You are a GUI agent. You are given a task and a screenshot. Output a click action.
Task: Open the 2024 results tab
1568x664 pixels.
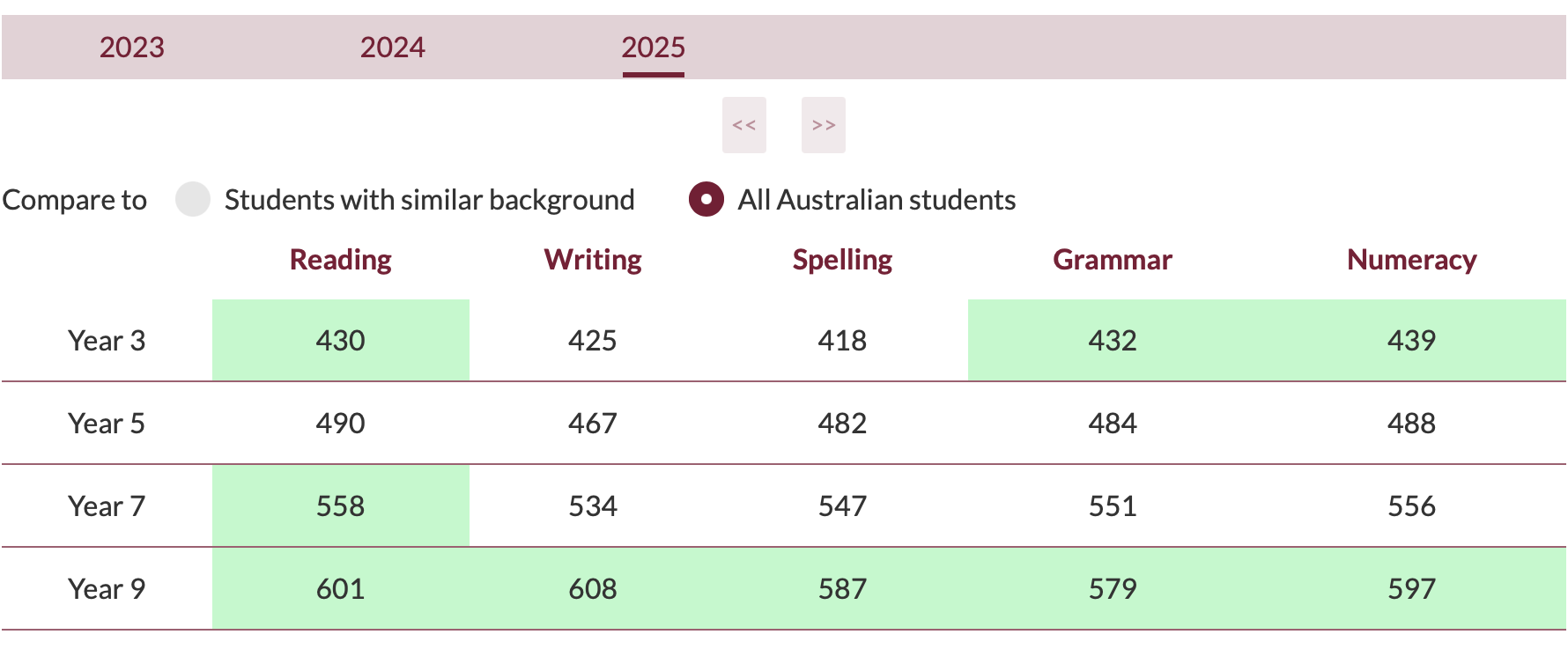point(392,47)
